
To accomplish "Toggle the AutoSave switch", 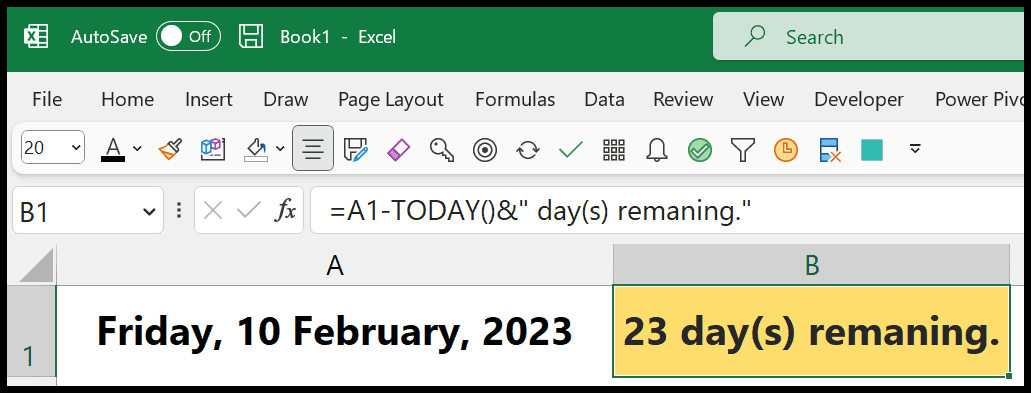I will pos(188,36).
